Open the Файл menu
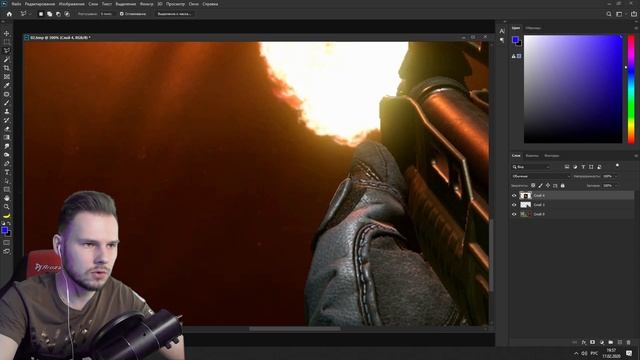 [x=17, y=4]
